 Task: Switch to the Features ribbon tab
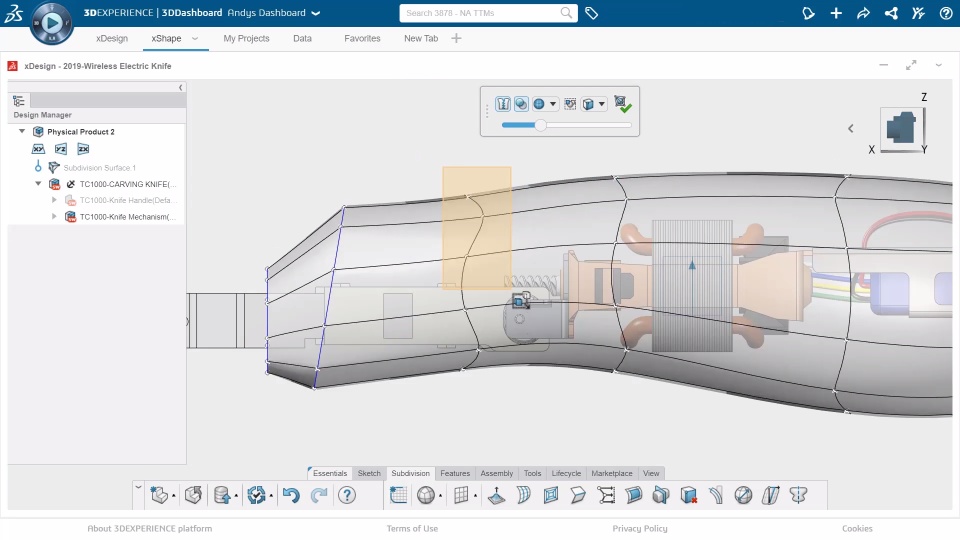[x=455, y=473]
